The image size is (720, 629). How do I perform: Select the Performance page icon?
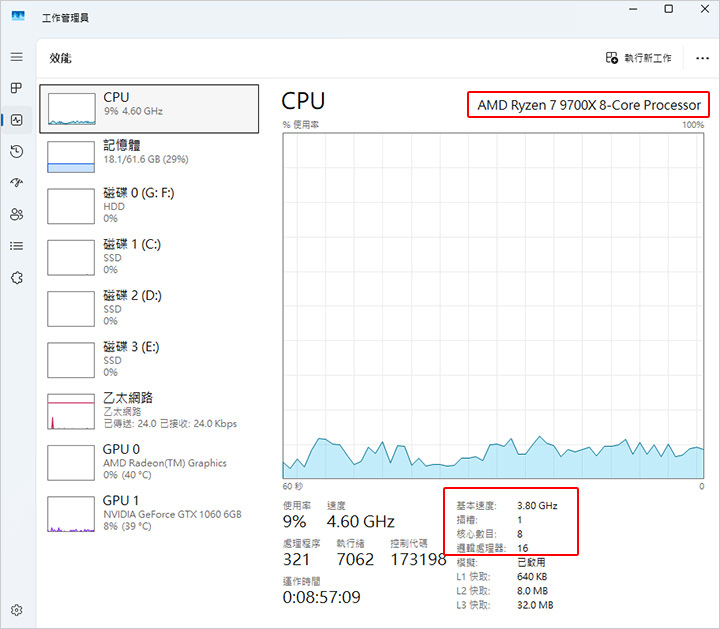tap(17, 120)
